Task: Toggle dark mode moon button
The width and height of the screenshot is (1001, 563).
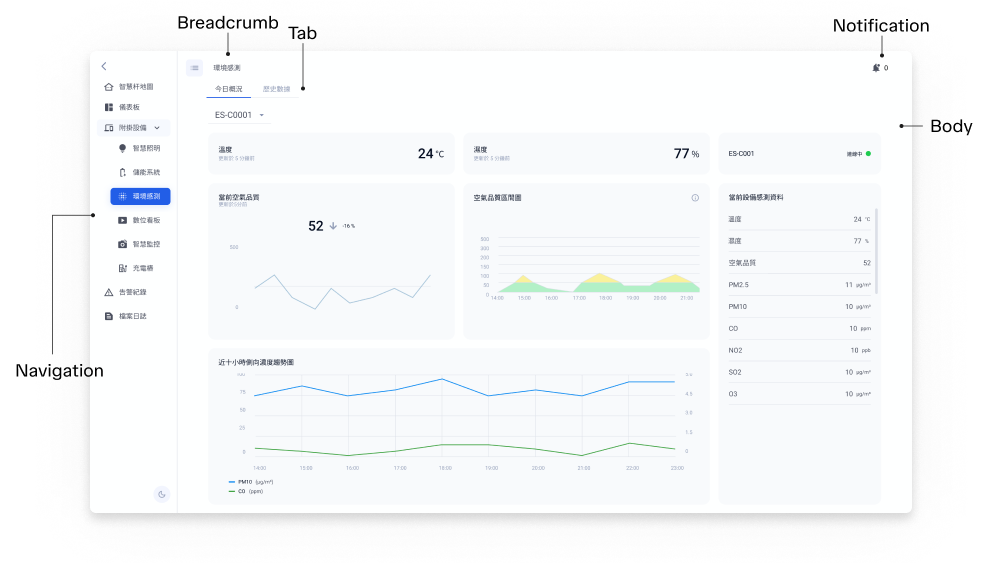Action: click(162, 494)
